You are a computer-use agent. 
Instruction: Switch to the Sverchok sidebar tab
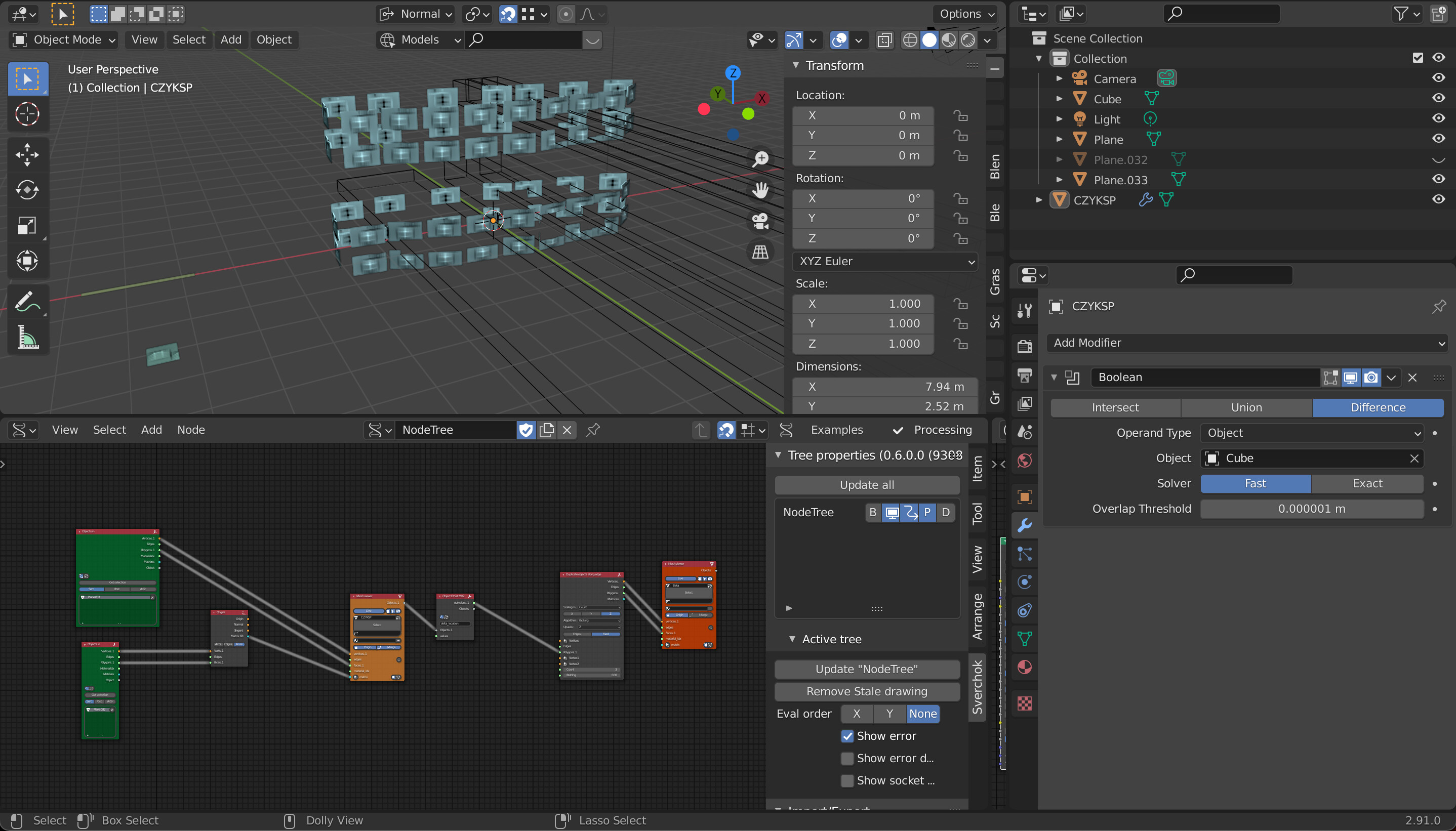click(978, 687)
